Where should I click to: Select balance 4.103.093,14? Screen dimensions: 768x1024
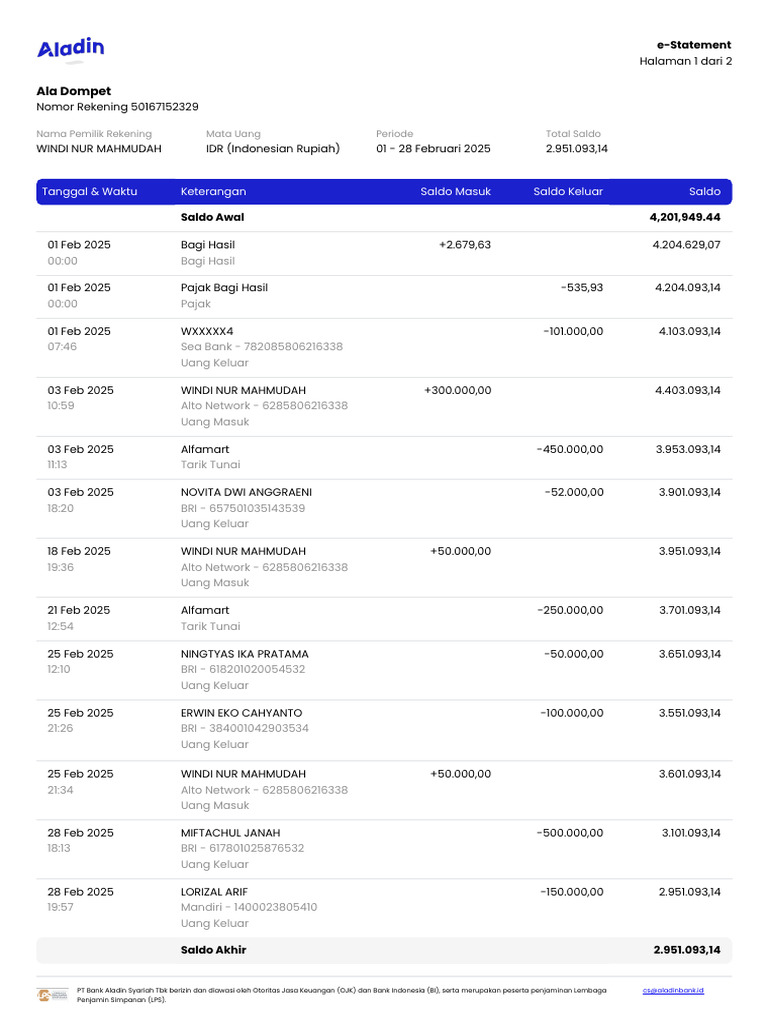(690, 332)
